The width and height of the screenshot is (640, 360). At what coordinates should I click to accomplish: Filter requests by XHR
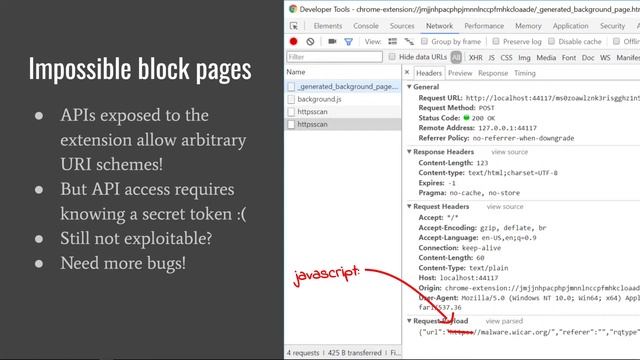(x=476, y=58)
